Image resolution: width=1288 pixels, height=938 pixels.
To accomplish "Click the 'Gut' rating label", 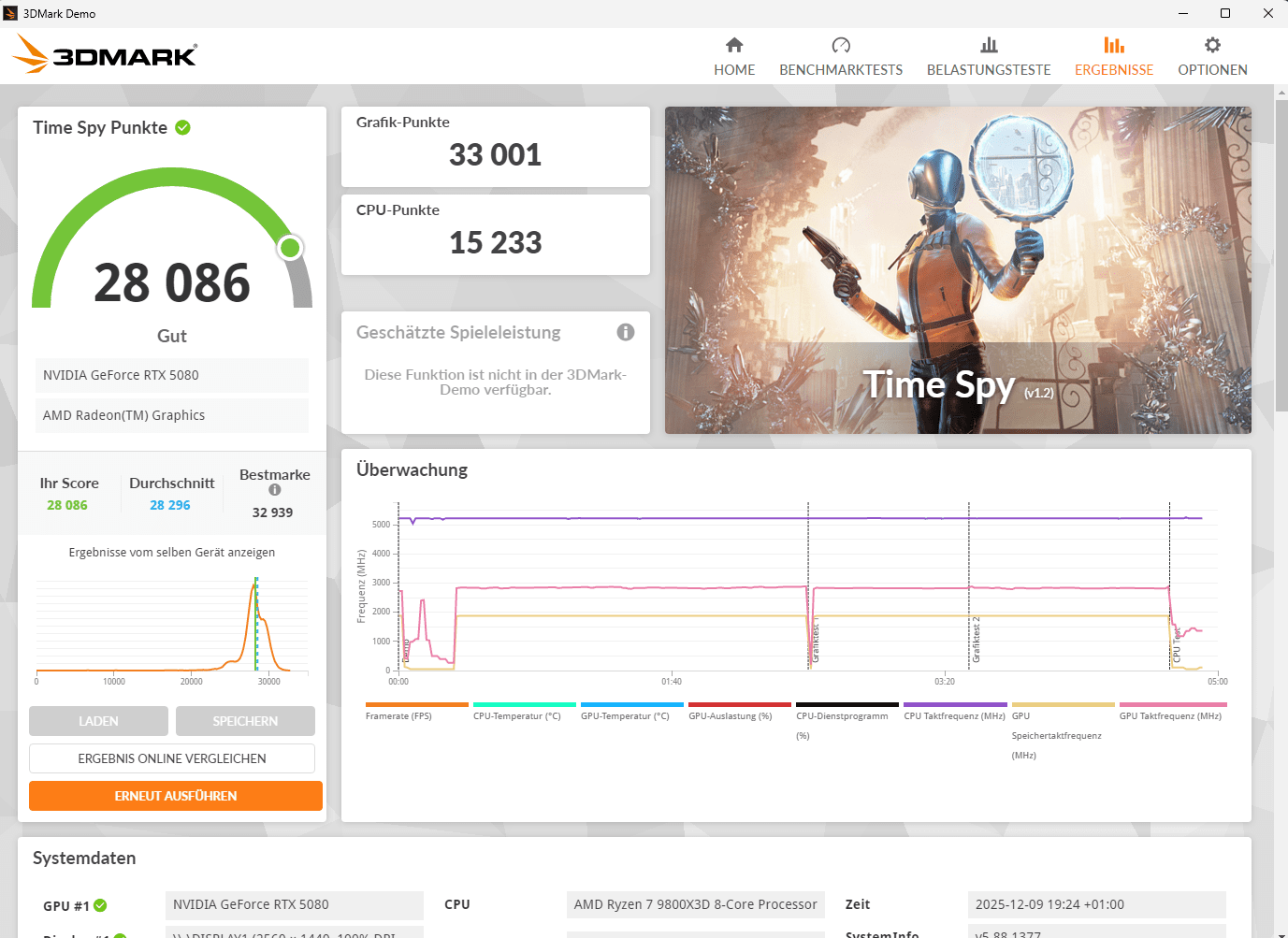I will 172,336.
